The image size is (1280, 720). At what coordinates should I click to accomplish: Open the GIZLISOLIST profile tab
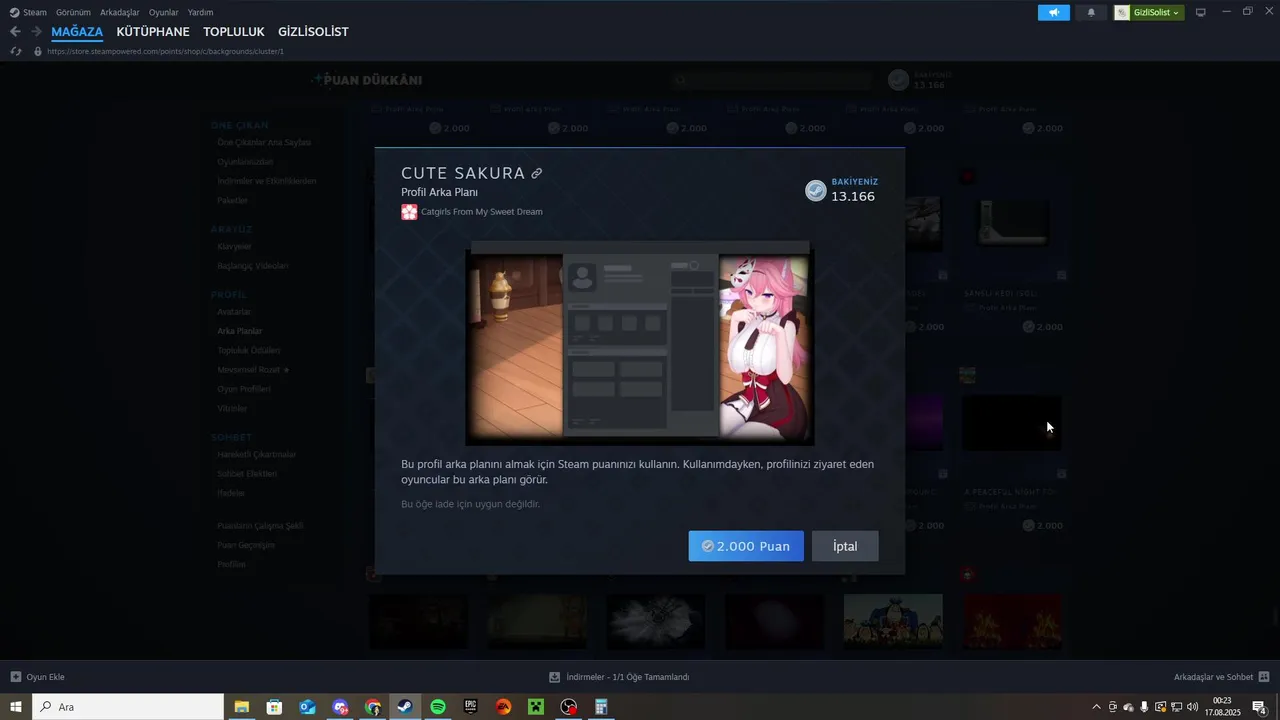(313, 32)
